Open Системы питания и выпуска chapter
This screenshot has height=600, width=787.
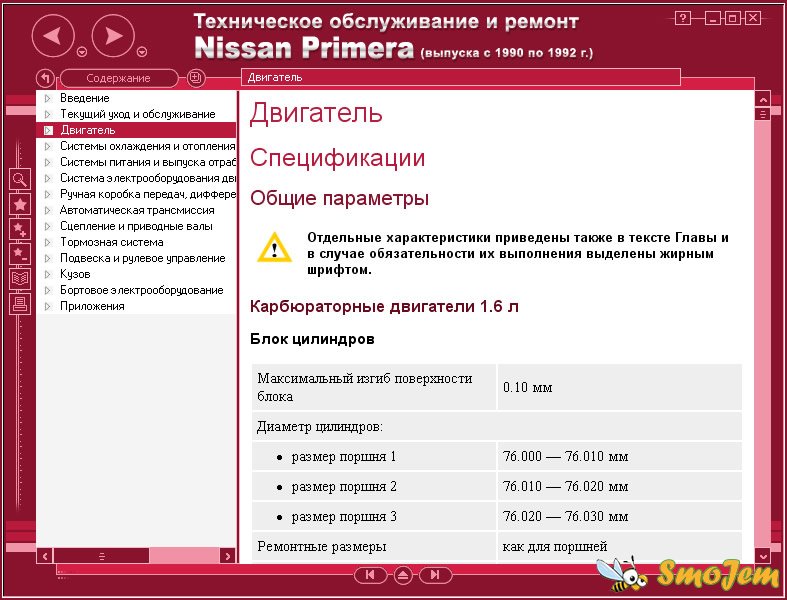(x=148, y=162)
